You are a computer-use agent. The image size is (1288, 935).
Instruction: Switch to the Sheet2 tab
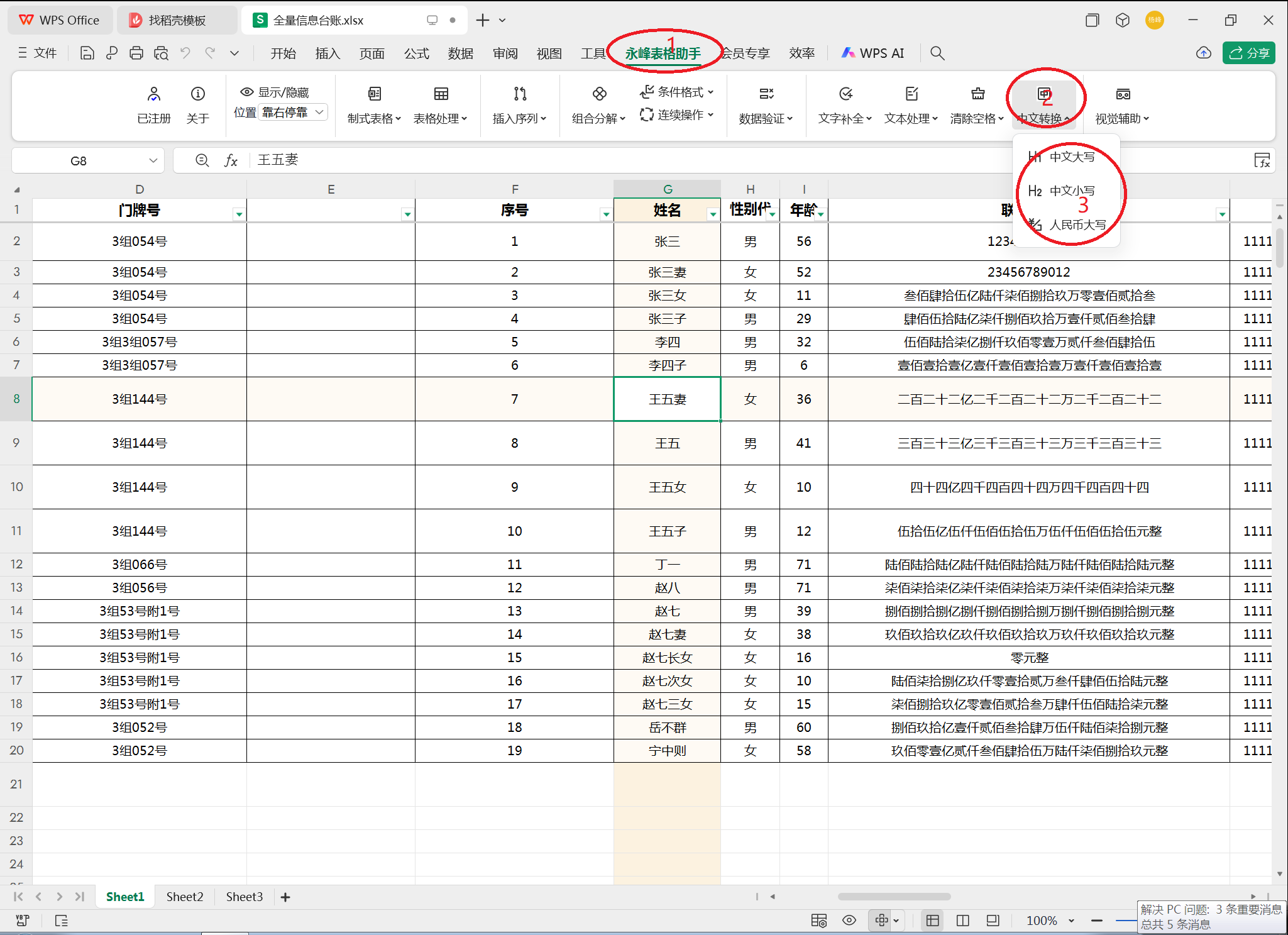point(184,897)
